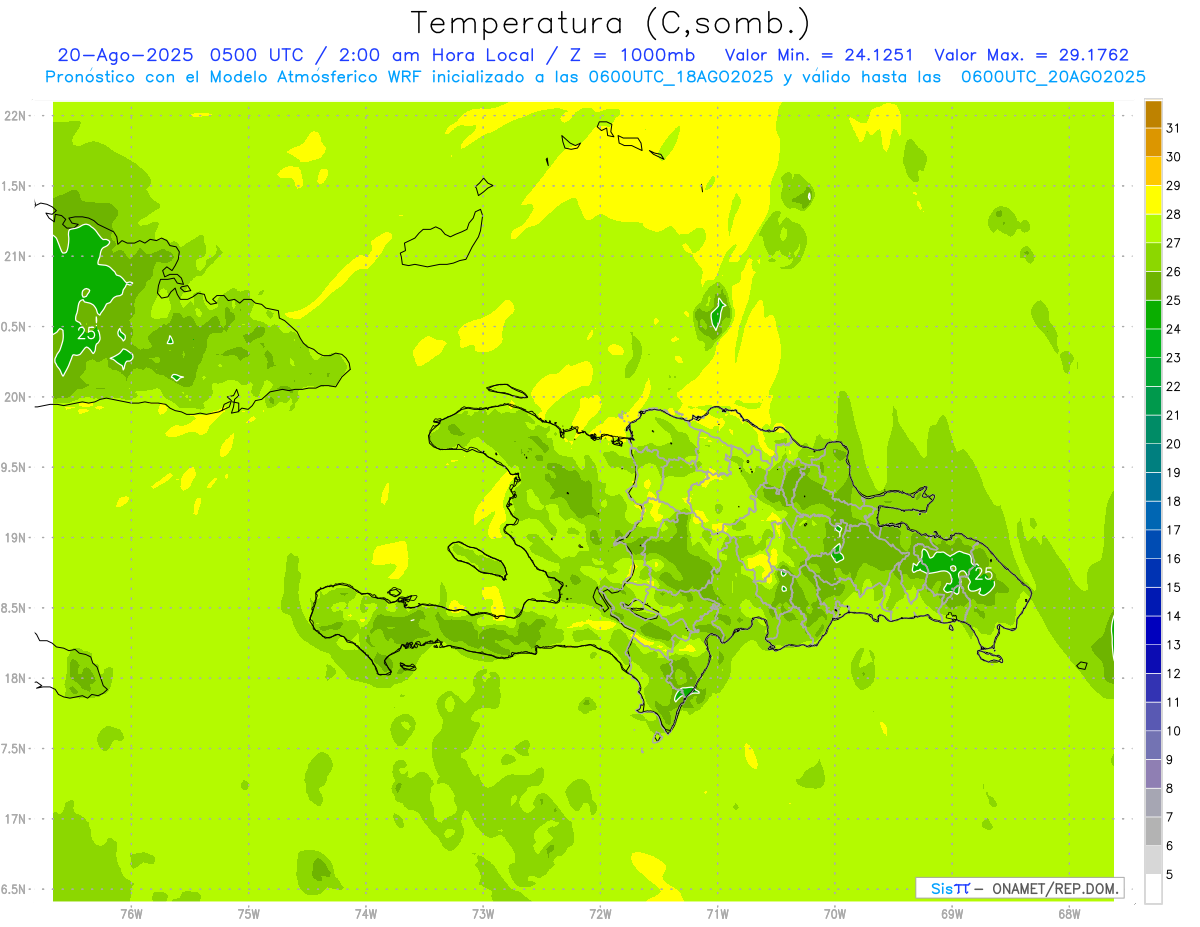This screenshot has height=927, width=1200.
Task: Click the legend value 18
Action: click(1174, 501)
